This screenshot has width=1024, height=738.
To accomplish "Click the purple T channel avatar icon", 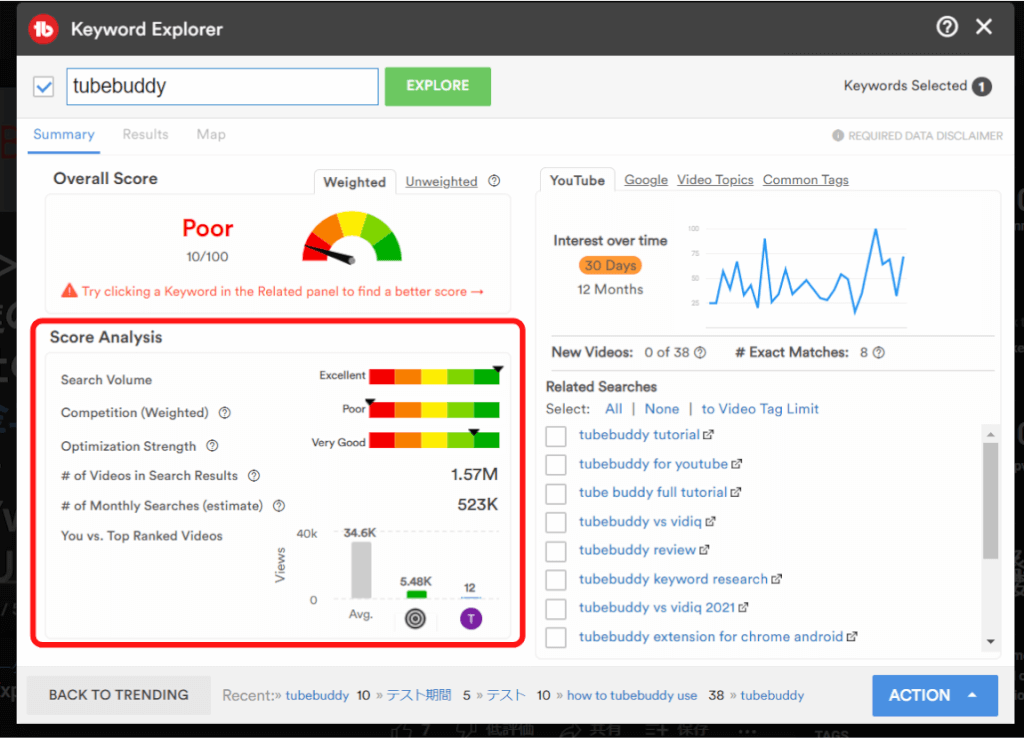I will click(x=471, y=618).
